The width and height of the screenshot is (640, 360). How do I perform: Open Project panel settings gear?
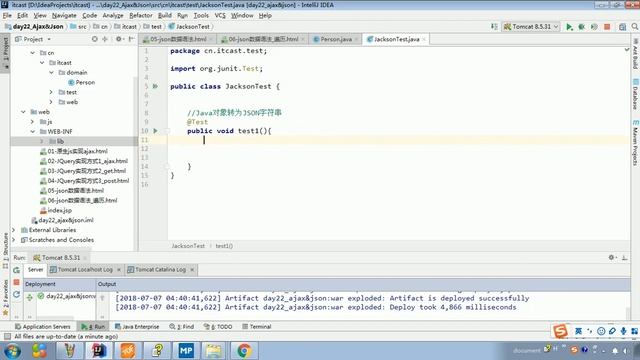(x=119, y=39)
